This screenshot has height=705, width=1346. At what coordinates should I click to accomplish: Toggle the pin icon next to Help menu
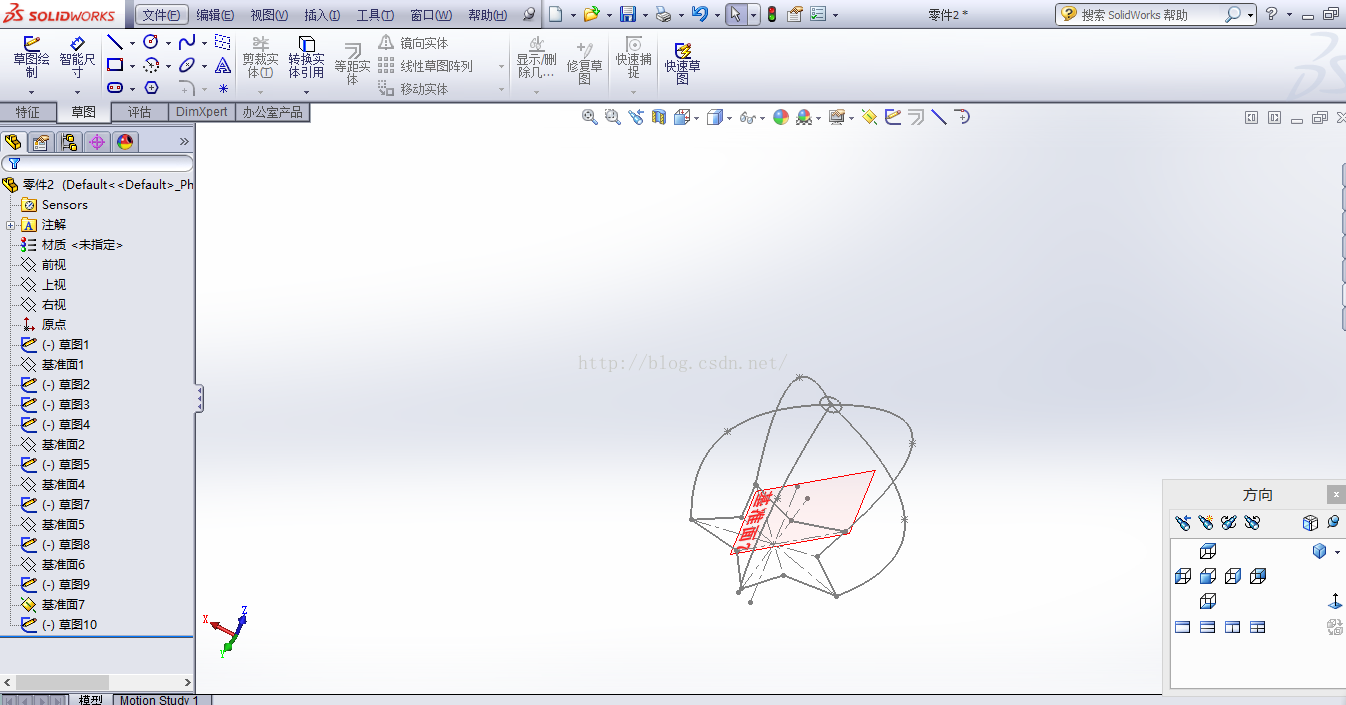point(529,14)
